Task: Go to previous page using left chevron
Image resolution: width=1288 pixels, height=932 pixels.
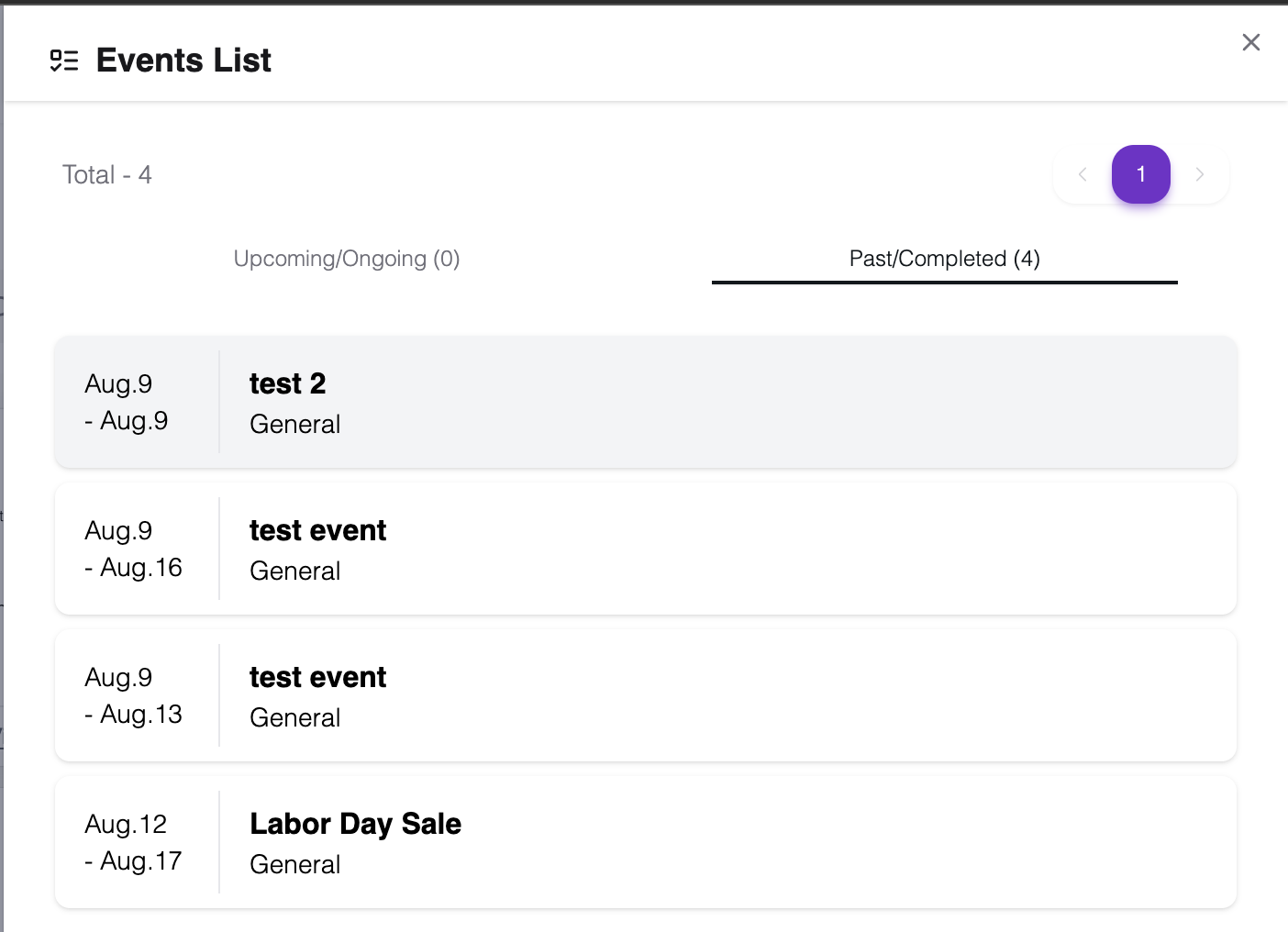Action: (x=1083, y=174)
